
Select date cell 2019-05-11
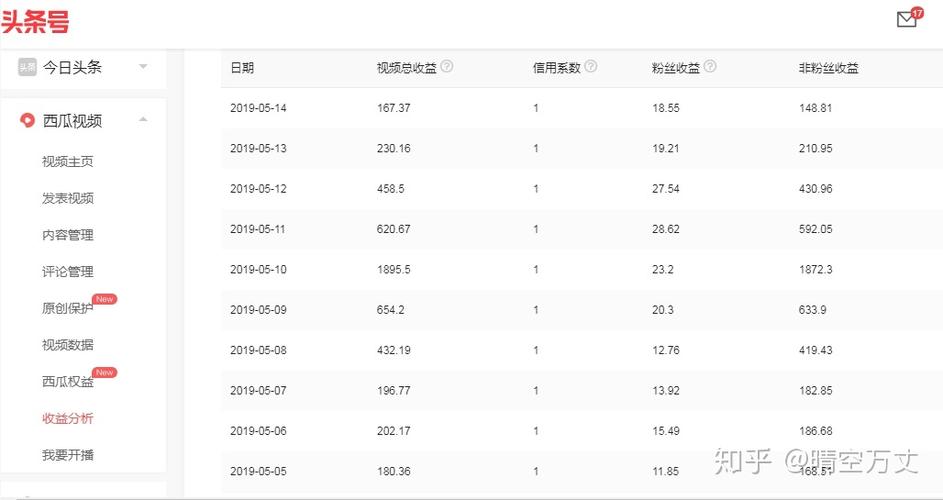tap(259, 229)
